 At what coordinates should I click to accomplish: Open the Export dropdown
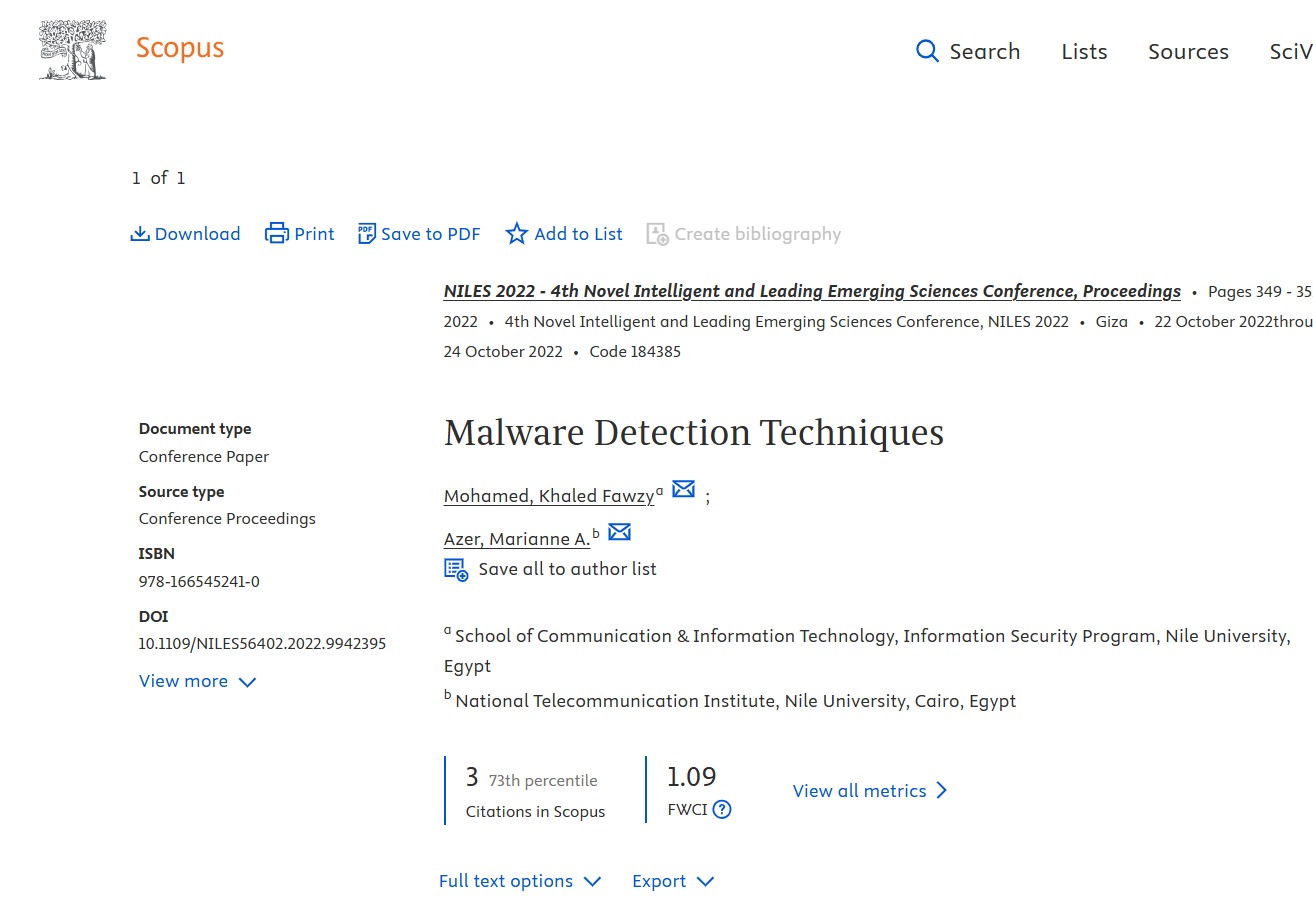(x=673, y=881)
